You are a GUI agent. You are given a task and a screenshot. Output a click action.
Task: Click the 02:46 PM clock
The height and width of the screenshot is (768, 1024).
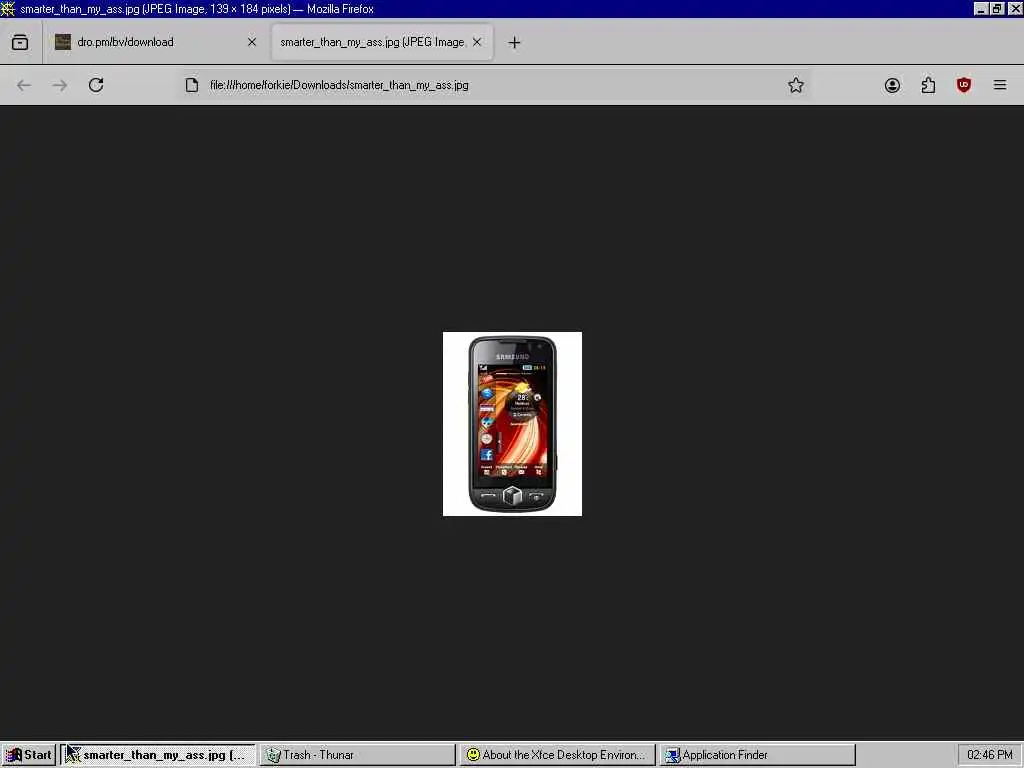click(x=989, y=755)
